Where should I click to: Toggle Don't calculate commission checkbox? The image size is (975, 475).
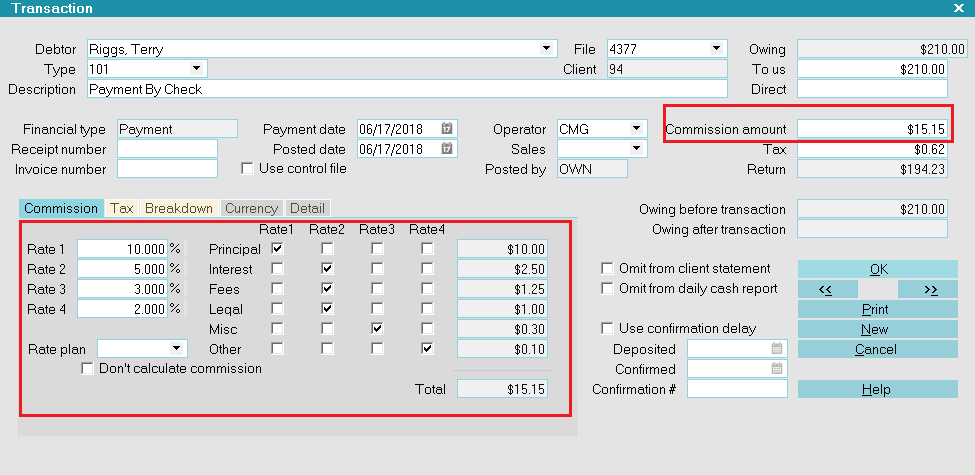87,369
